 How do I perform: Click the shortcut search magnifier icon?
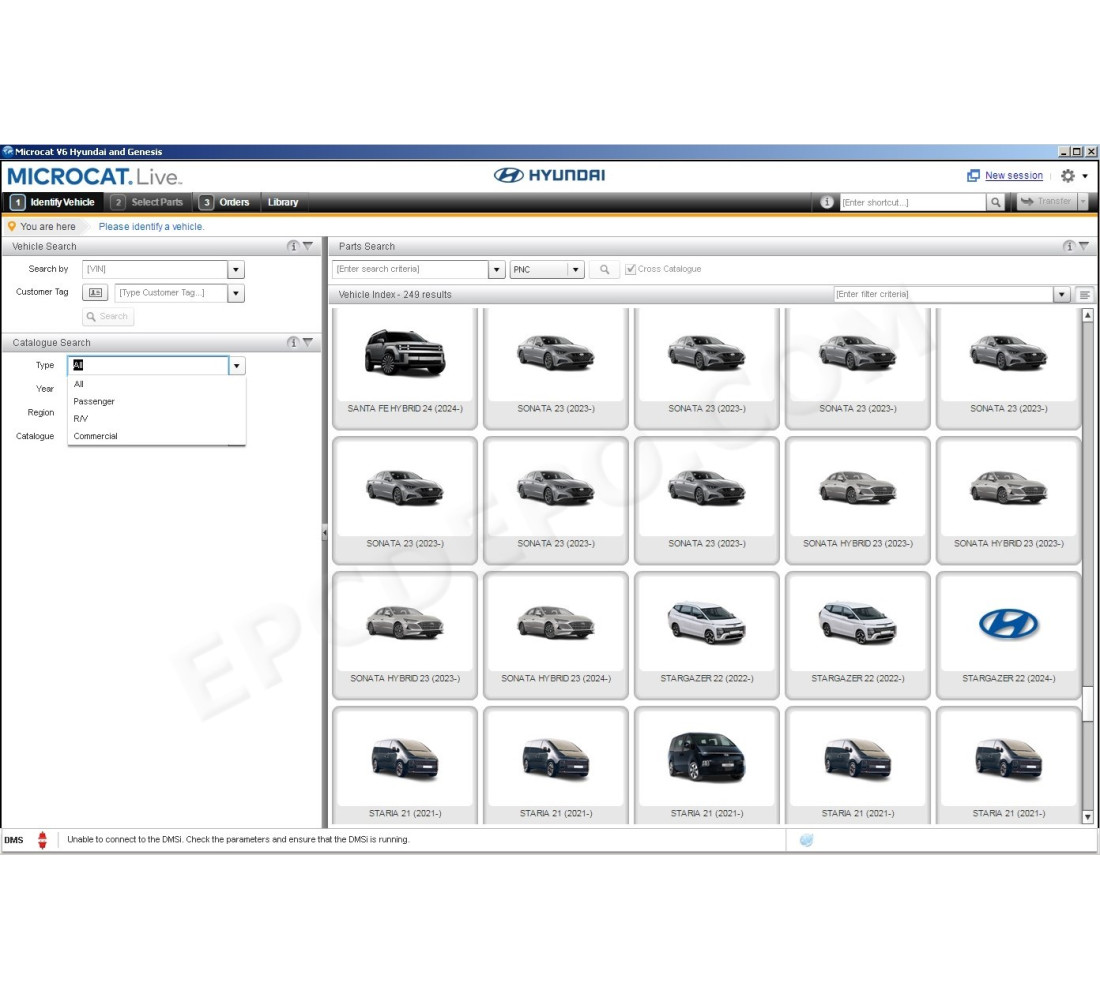(996, 202)
